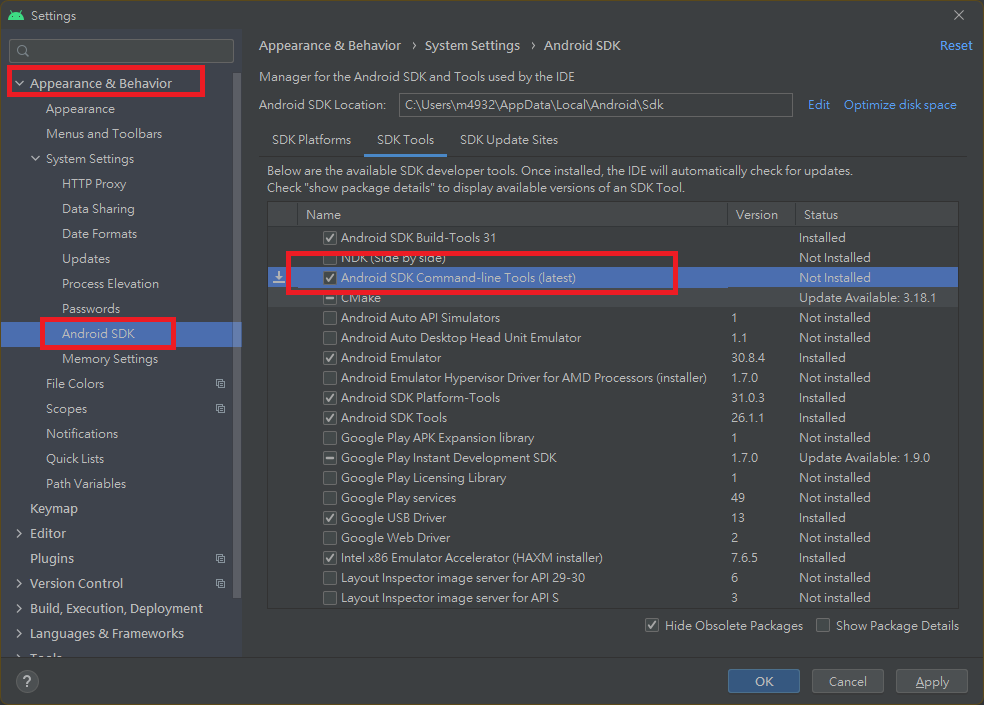This screenshot has width=984, height=705.
Task: Toggle Android SDK Platform-Tools checkbox
Action: point(329,398)
